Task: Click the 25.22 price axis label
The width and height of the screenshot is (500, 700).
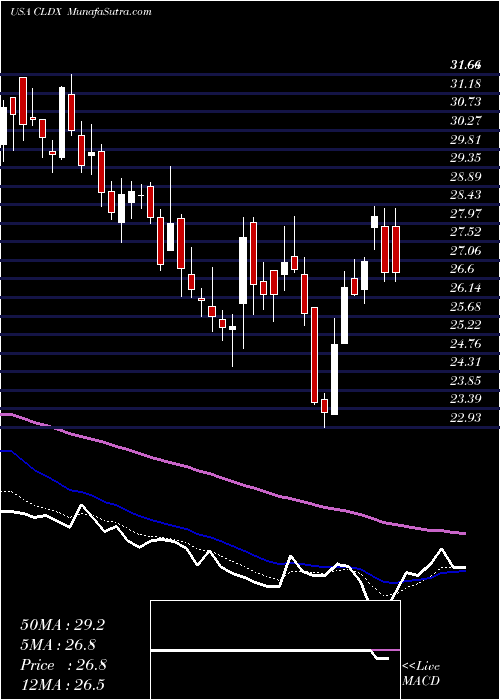Action: pyautogui.click(x=466, y=325)
